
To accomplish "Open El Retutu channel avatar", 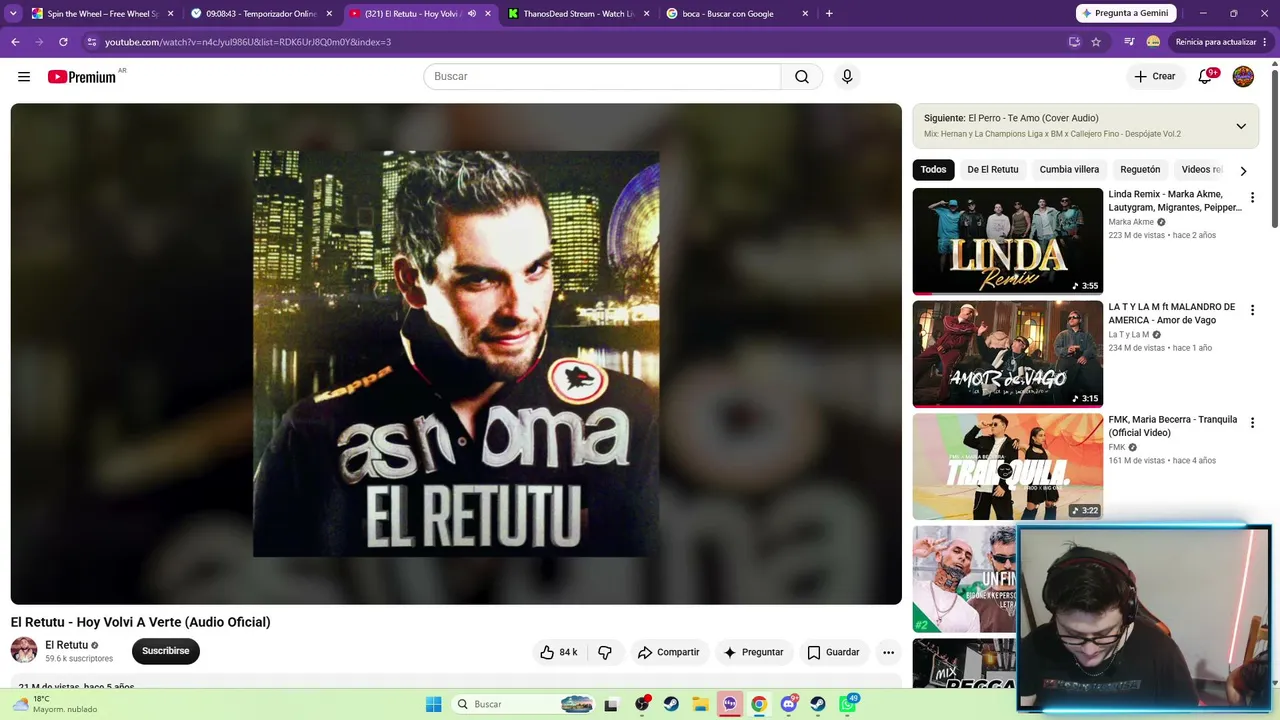I will point(24,651).
